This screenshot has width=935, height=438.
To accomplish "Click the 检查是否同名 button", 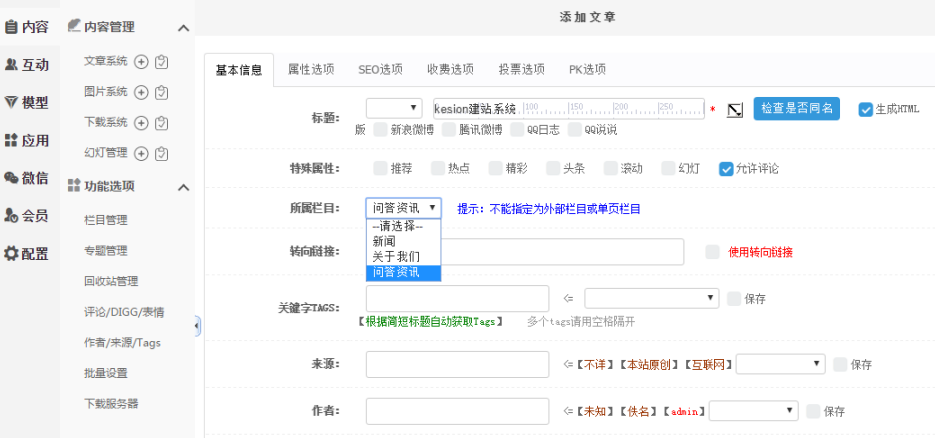I will [x=796, y=108].
